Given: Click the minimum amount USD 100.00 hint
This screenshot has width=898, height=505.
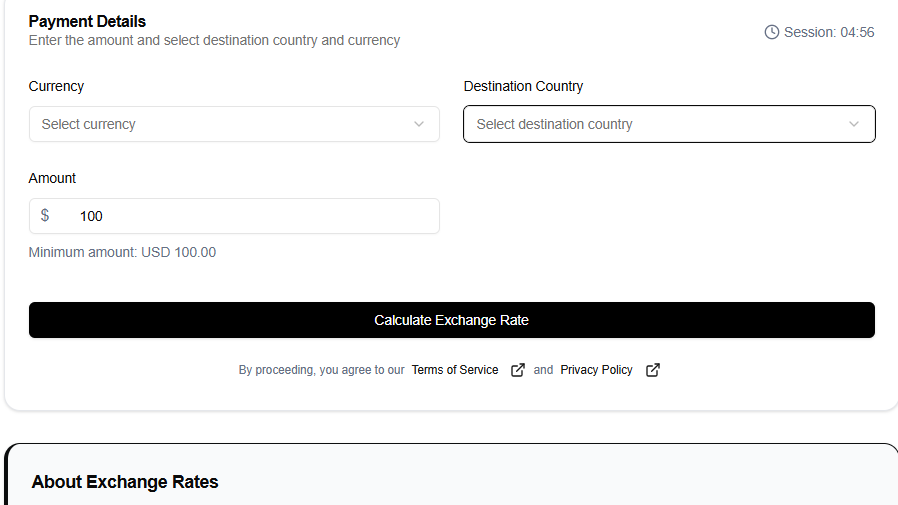Looking at the screenshot, I should (122, 252).
